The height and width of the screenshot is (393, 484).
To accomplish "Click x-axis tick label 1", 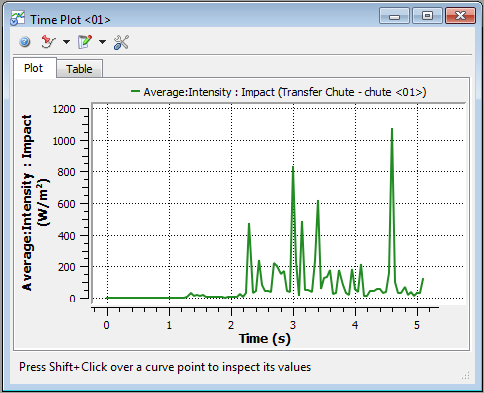I will [x=169, y=325].
